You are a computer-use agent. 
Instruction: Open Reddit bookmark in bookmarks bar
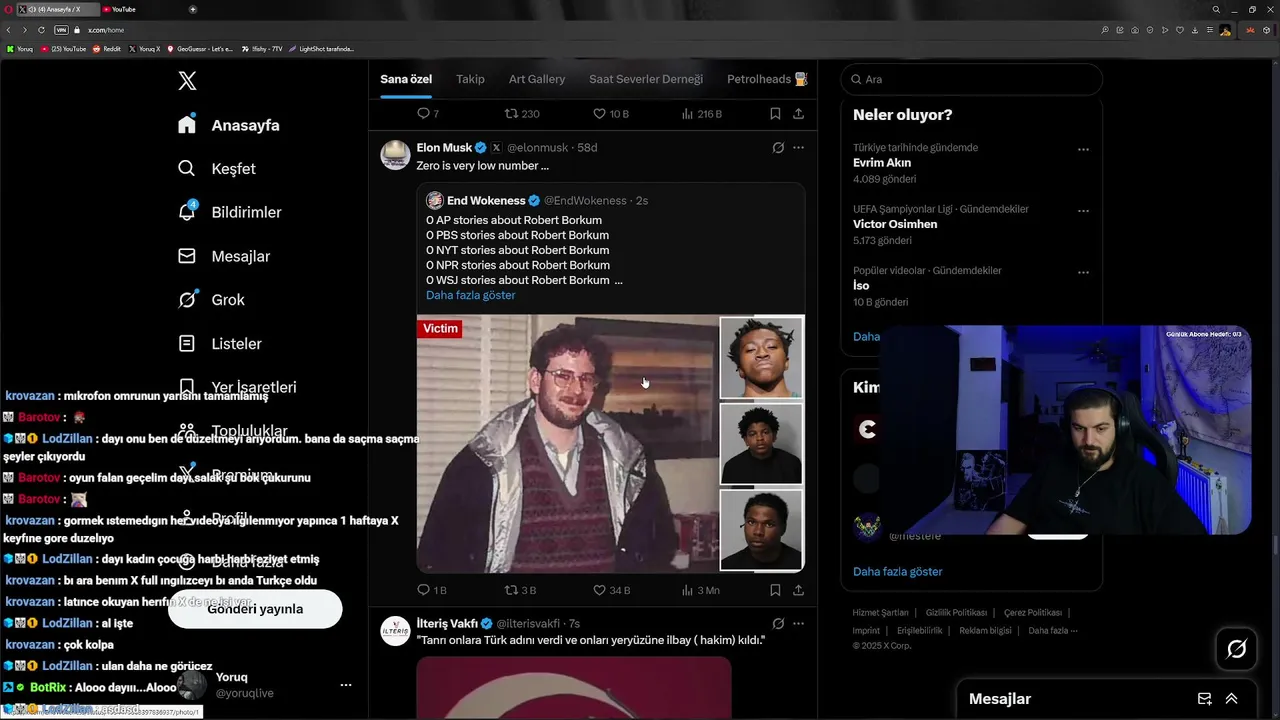click(x=107, y=49)
